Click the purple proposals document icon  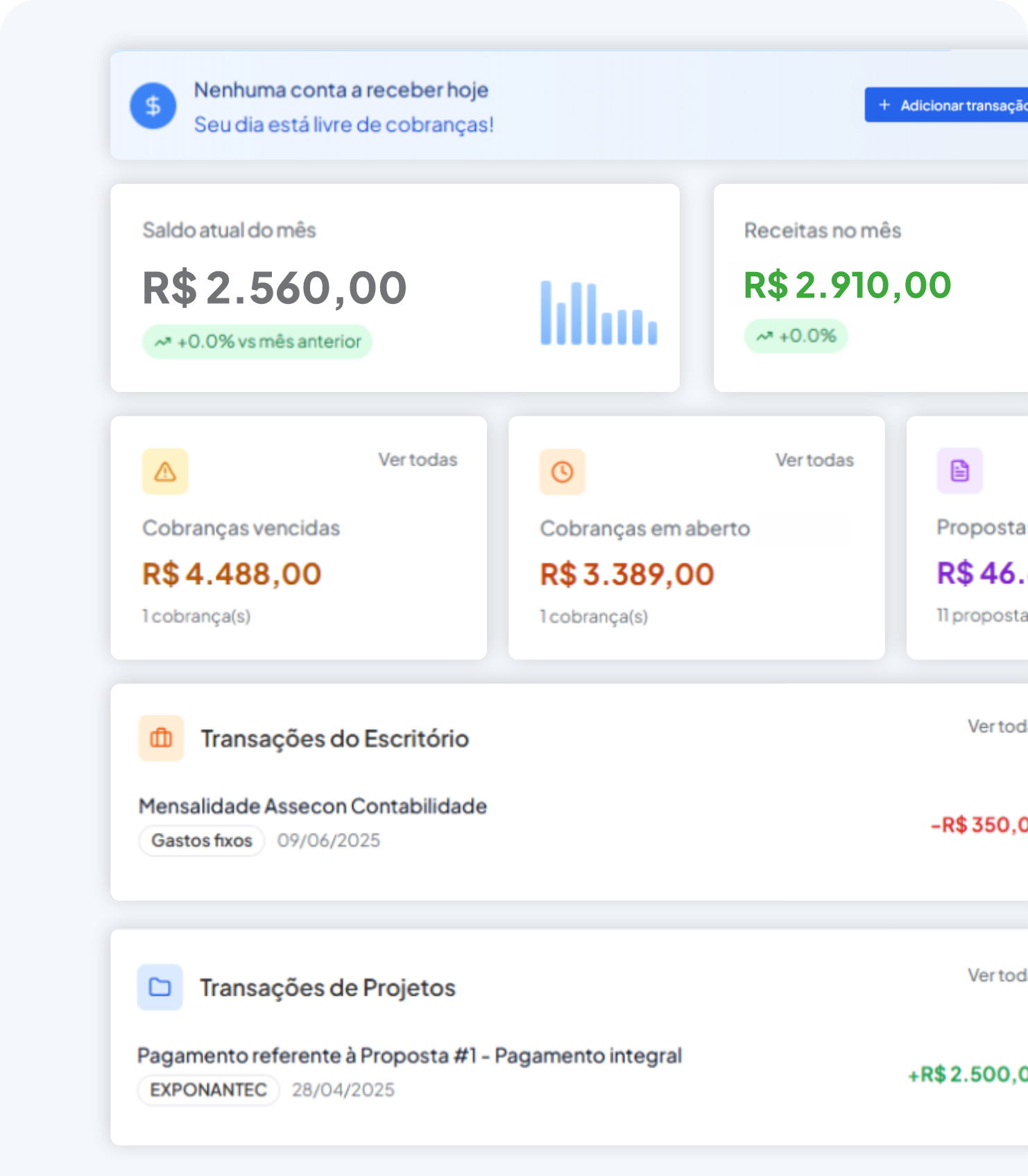[960, 471]
